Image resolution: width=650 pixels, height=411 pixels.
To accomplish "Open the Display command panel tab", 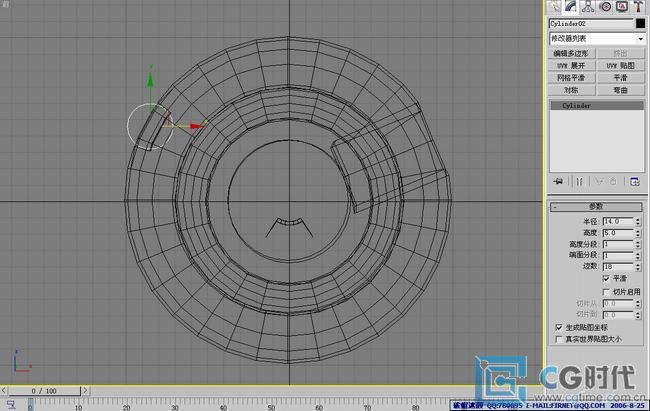I will pos(621,7).
